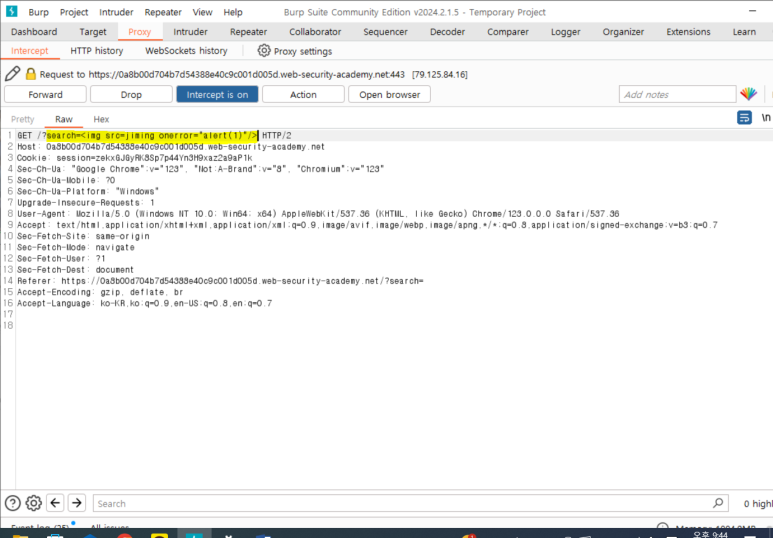Screen dimensions: 773x538
Task: Click the Sec-Fetch-Dest: document line
Action: [75, 270]
